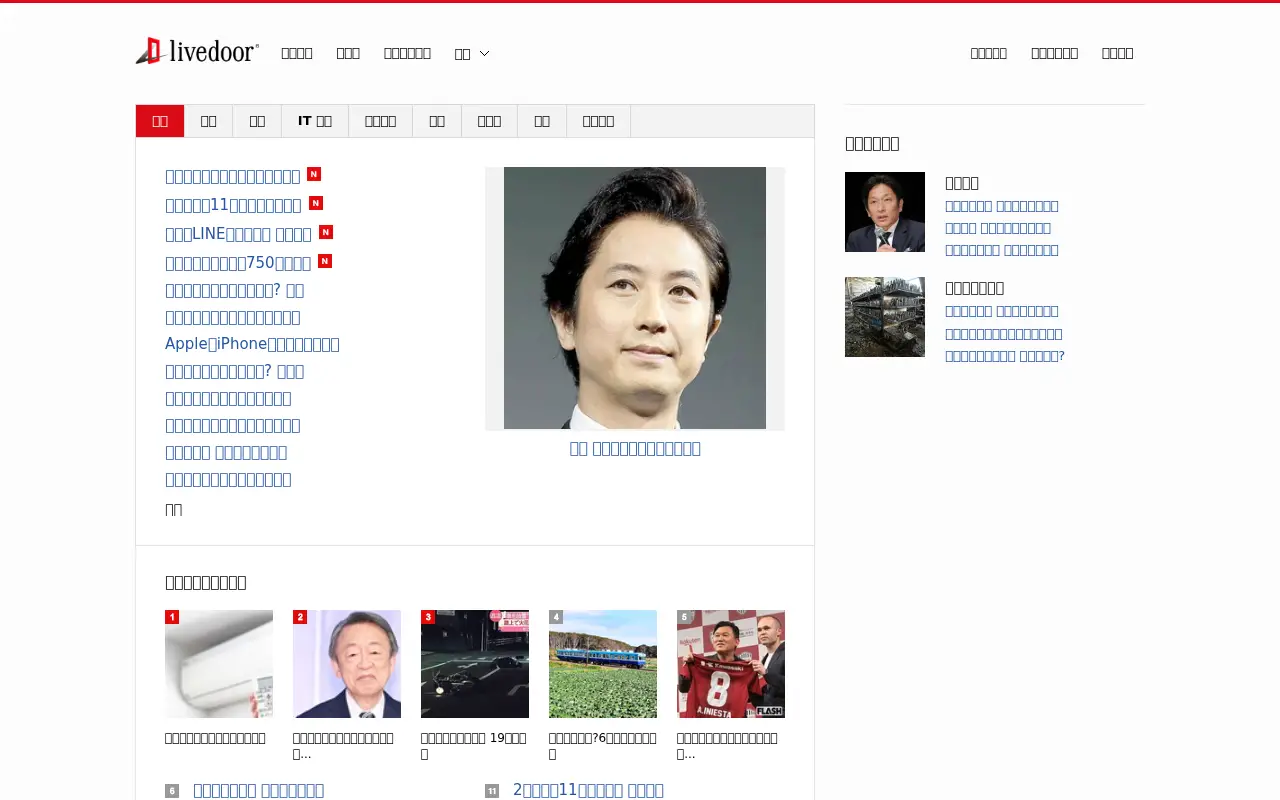Open the ranked link starting with 2 and containing 11
Viewport: 1280px width, 800px height.
[588, 790]
